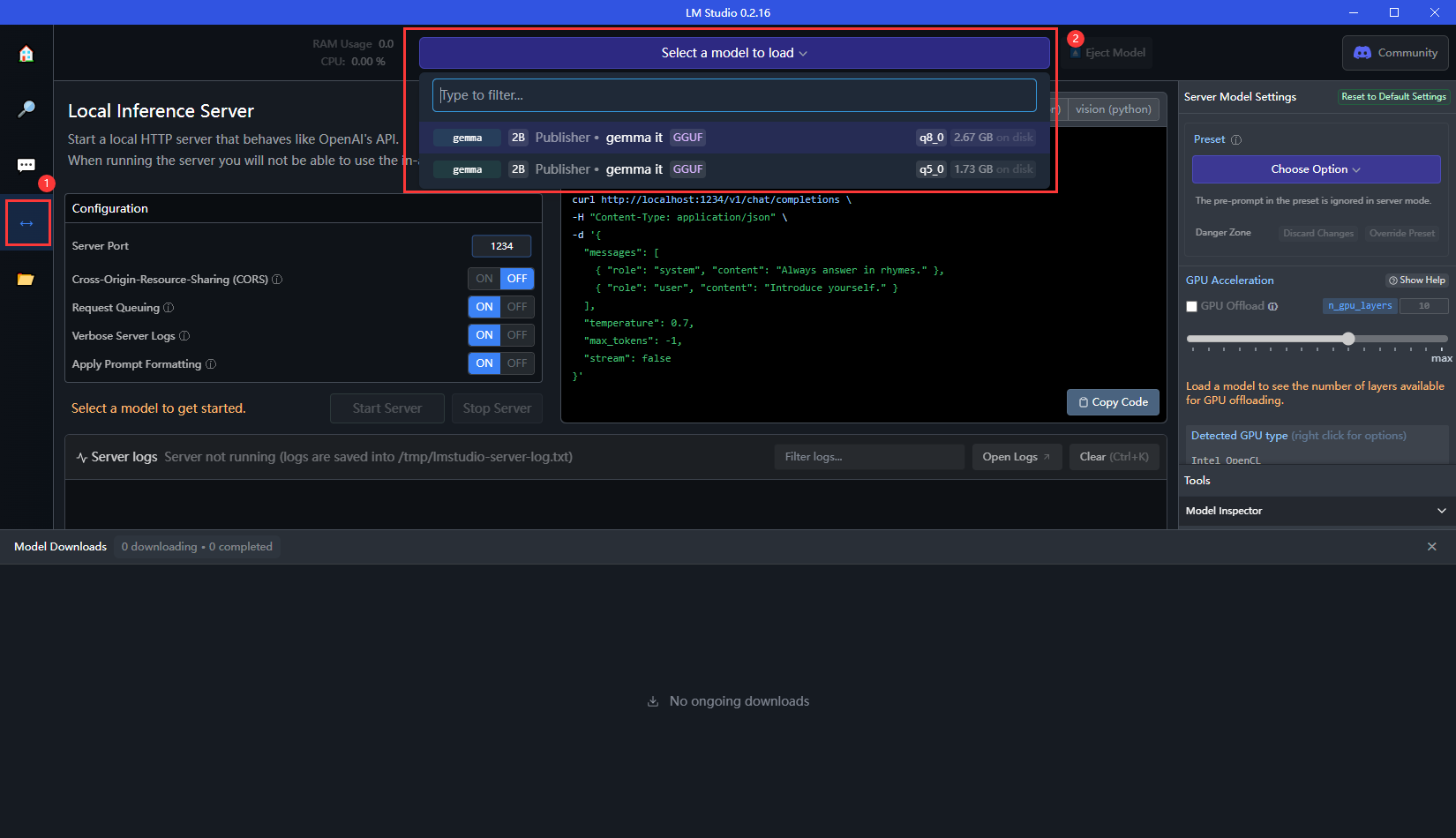This screenshot has height=838, width=1456.
Task: Turn CORS on
Action: pyautogui.click(x=484, y=279)
